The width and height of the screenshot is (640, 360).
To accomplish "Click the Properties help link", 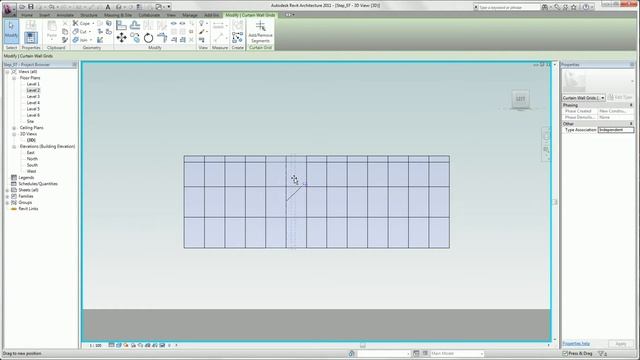I will tap(576, 344).
